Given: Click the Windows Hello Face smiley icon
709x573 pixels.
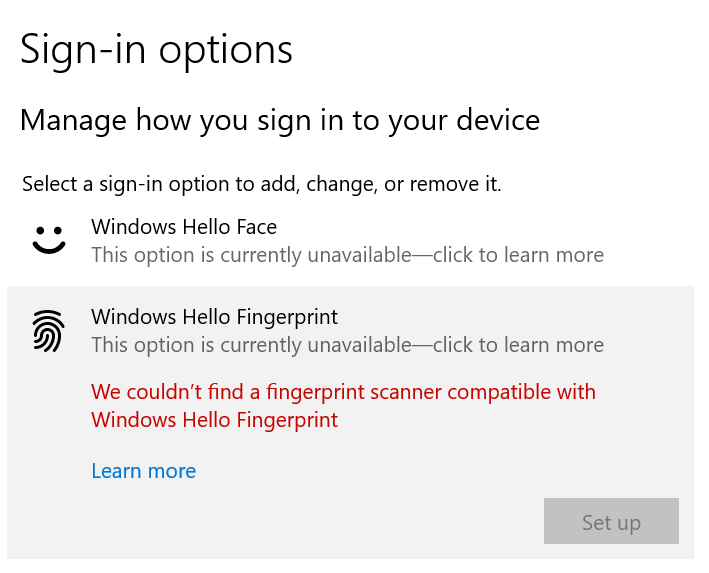Looking at the screenshot, I should [x=49, y=240].
